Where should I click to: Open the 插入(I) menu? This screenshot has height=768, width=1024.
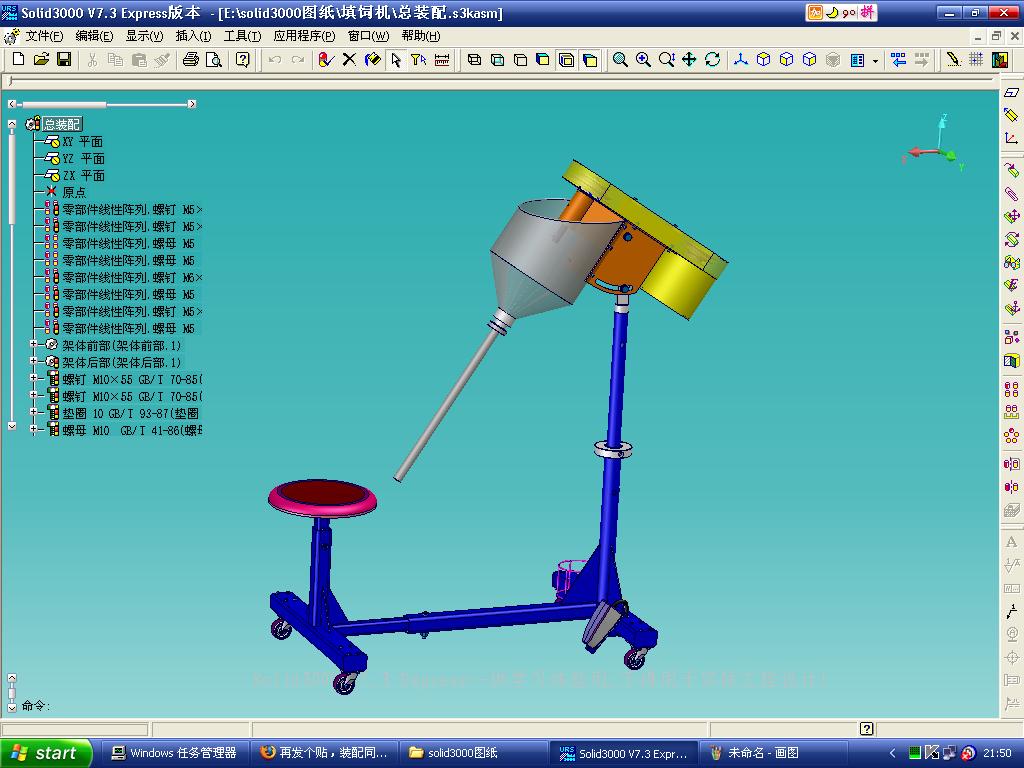pos(193,36)
